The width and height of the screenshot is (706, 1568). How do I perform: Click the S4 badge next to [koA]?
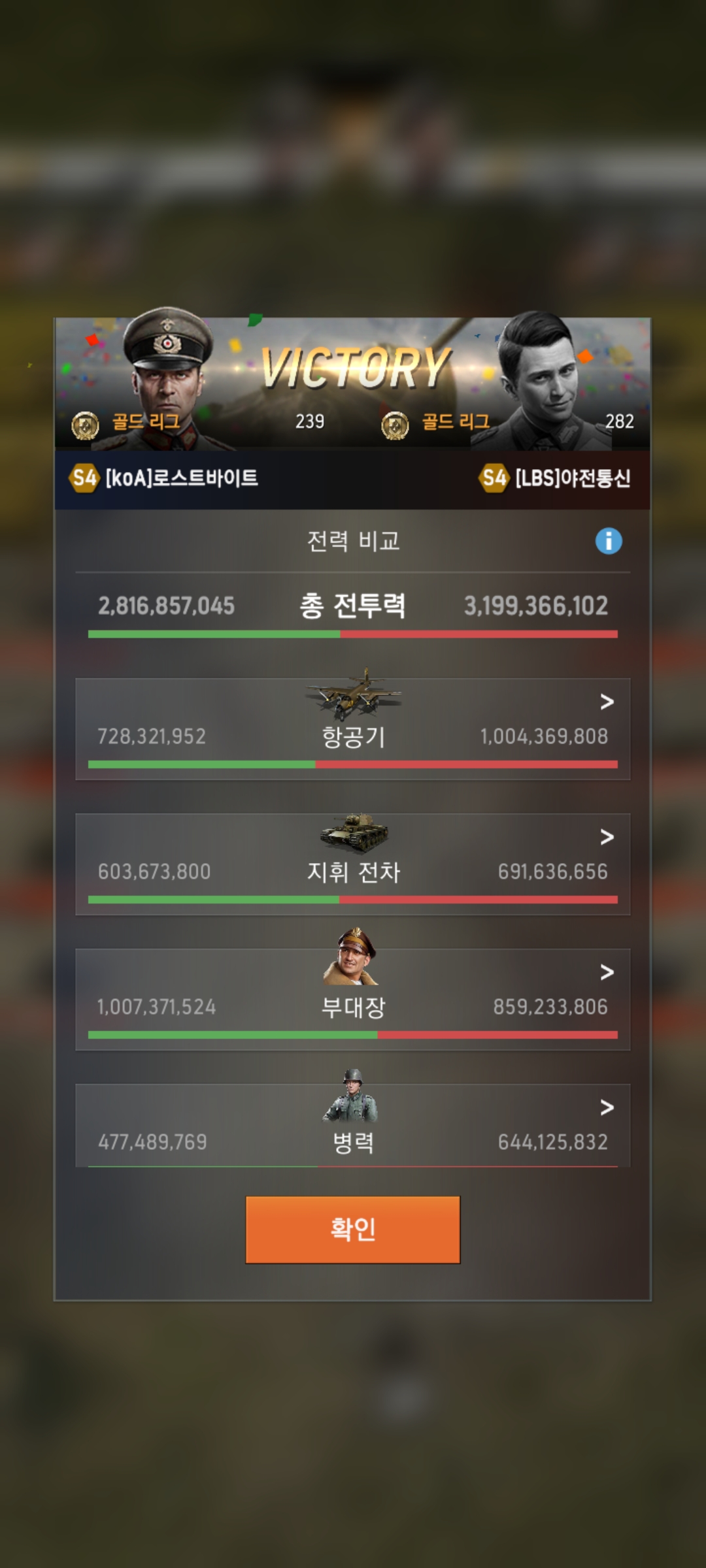84,478
